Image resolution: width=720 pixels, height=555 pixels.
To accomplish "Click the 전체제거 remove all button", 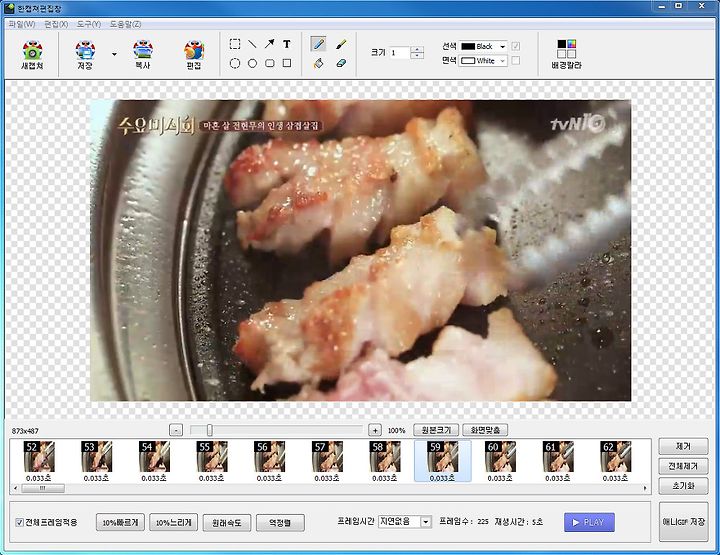I will tap(683, 466).
